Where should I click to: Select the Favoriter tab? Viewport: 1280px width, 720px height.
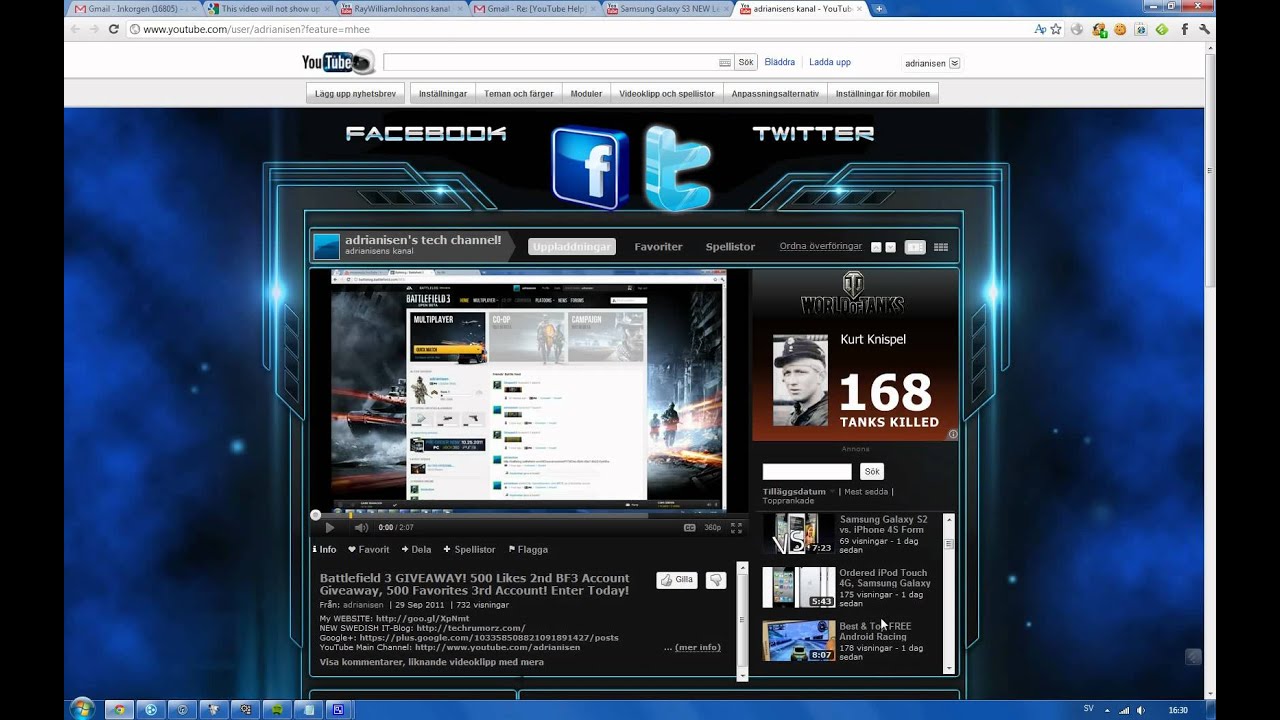(658, 246)
